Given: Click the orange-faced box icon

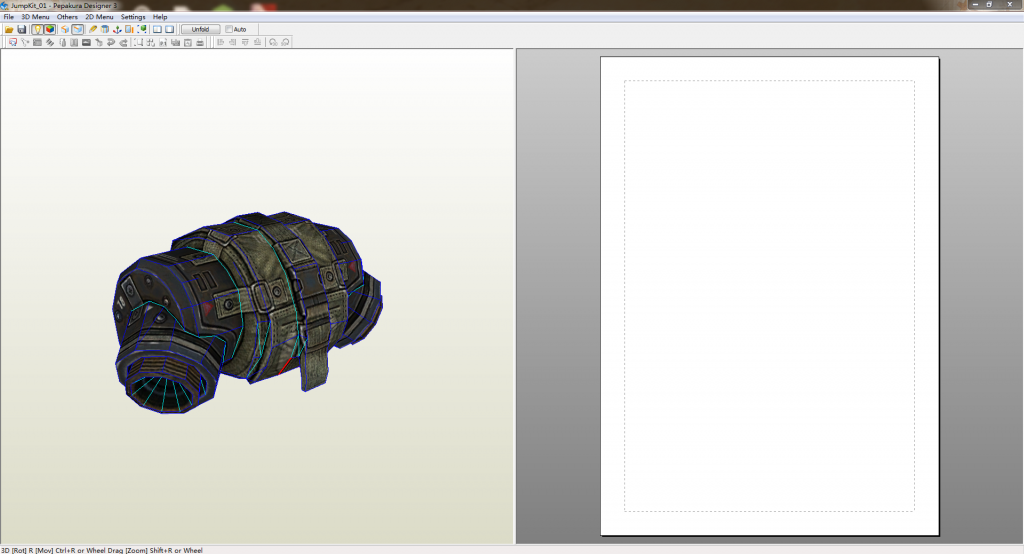Looking at the screenshot, I should click(x=65, y=29).
